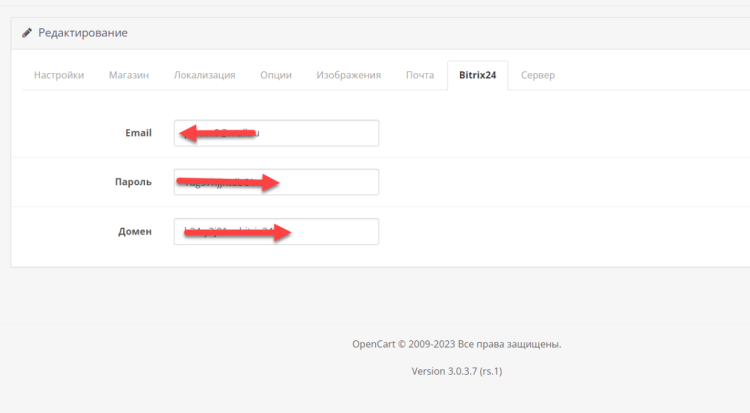Open the Магазин tab

pyautogui.click(x=129, y=75)
